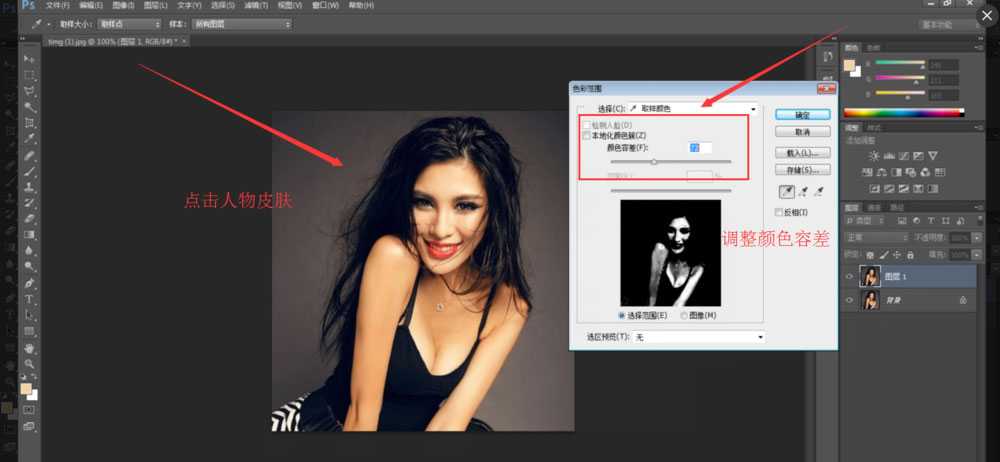
Task: Choose the 图像(M) radio button
Action: click(x=684, y=315)
